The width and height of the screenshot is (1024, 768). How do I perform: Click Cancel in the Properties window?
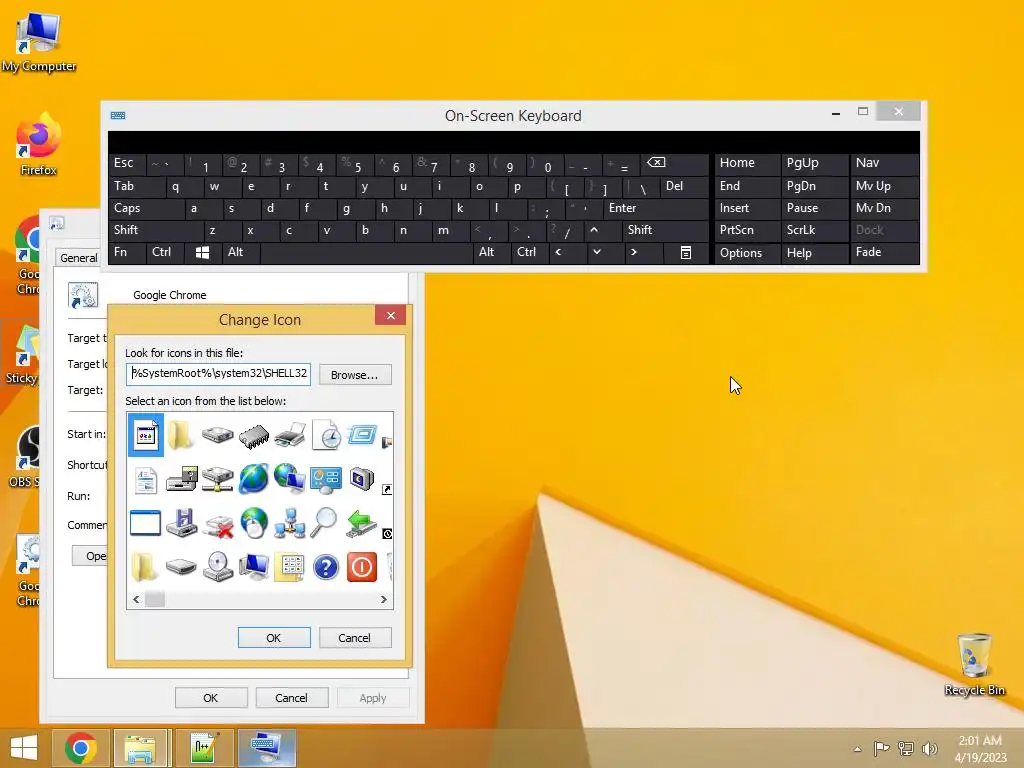tap(291, 698)
